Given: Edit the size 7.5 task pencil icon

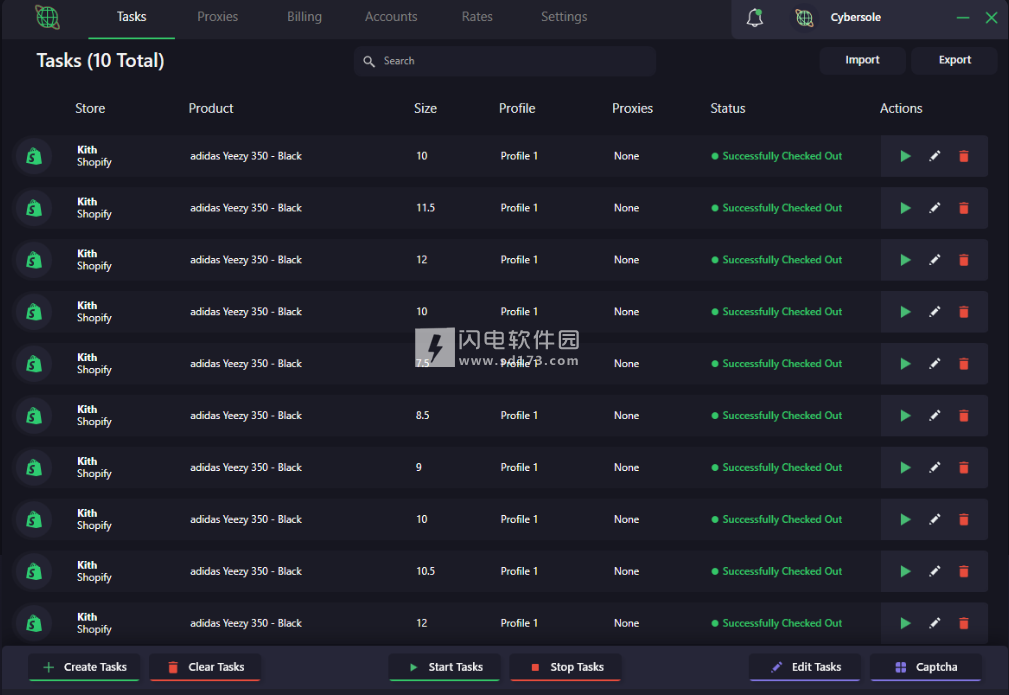Looking at the screenshot, I should pyautogui.click(x=934, y=364).
